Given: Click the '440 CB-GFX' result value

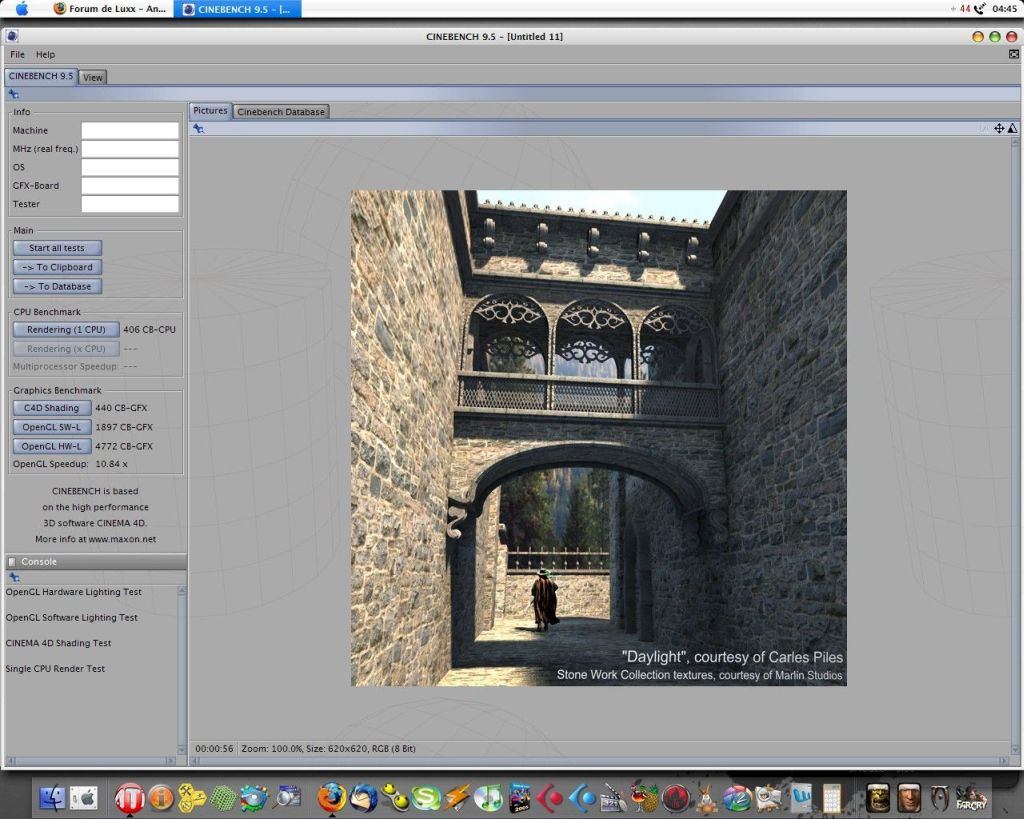Looking at the screenshot, I should point(121,408).
